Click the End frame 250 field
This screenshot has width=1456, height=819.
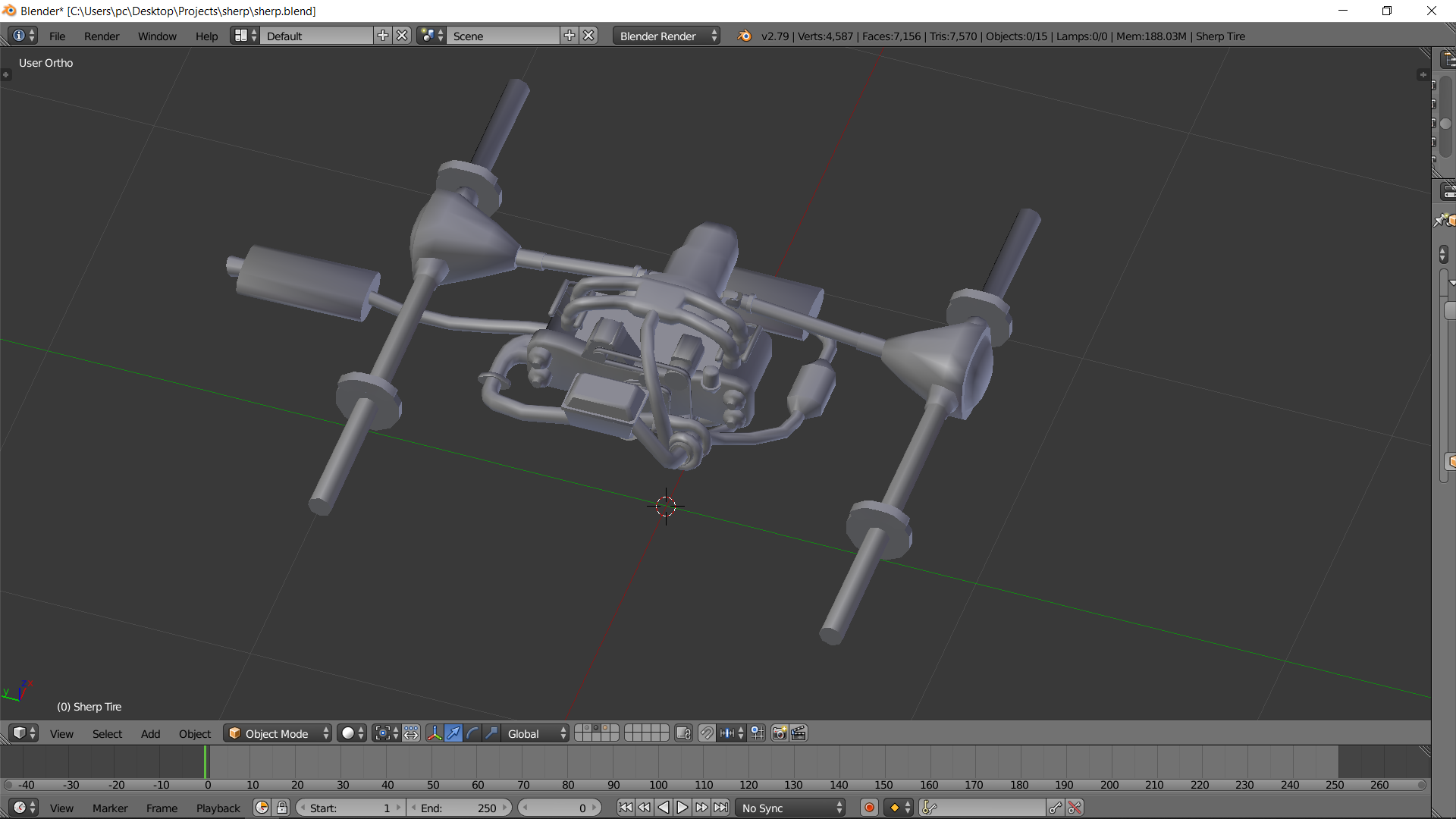coord(459,808)
